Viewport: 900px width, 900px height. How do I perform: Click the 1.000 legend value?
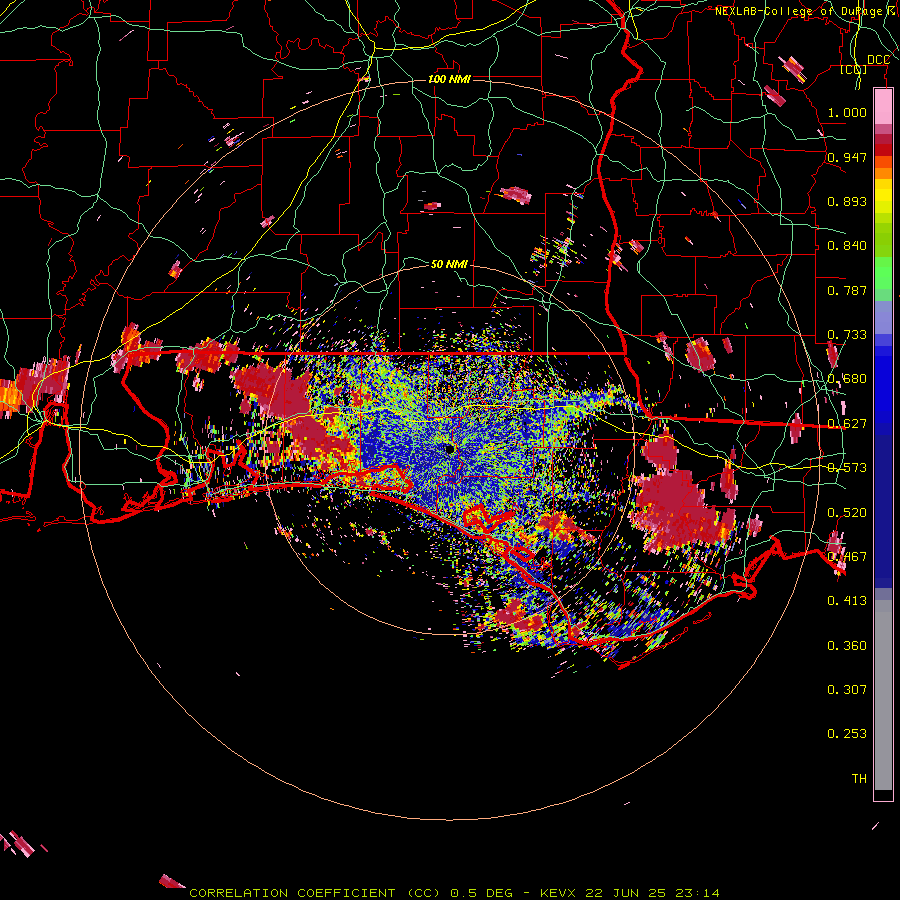[x=847, y=112]
